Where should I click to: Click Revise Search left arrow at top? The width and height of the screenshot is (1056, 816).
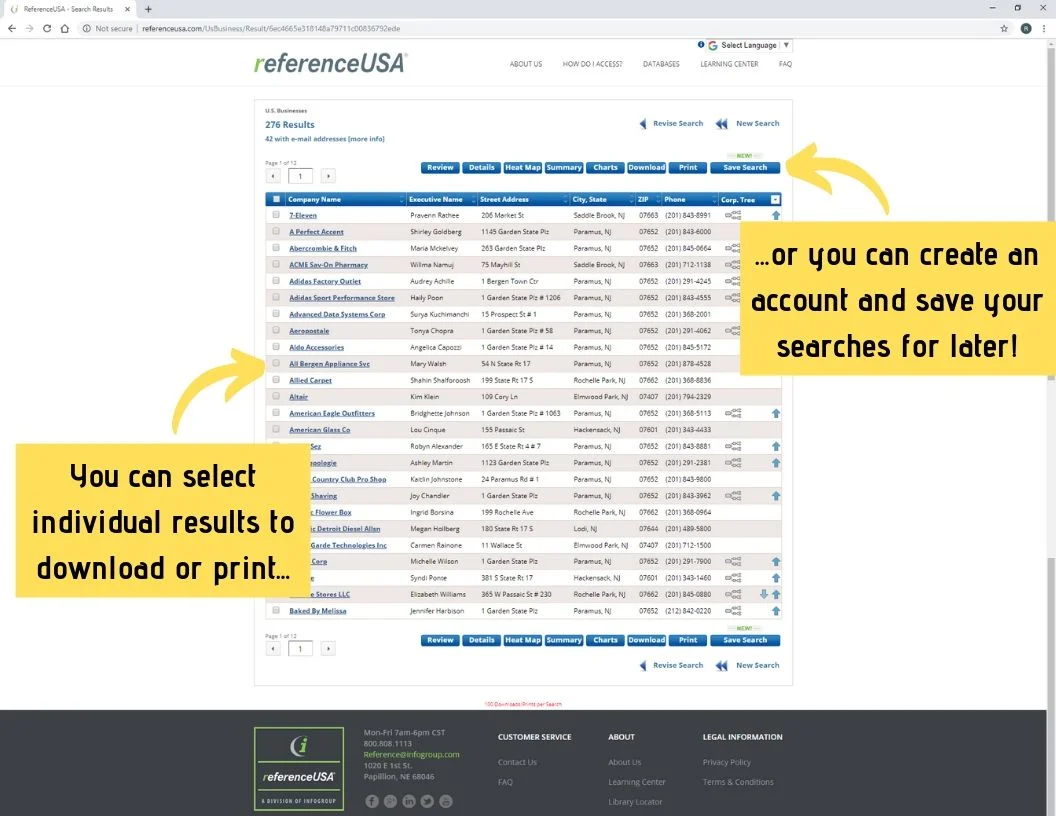[643, 124]
